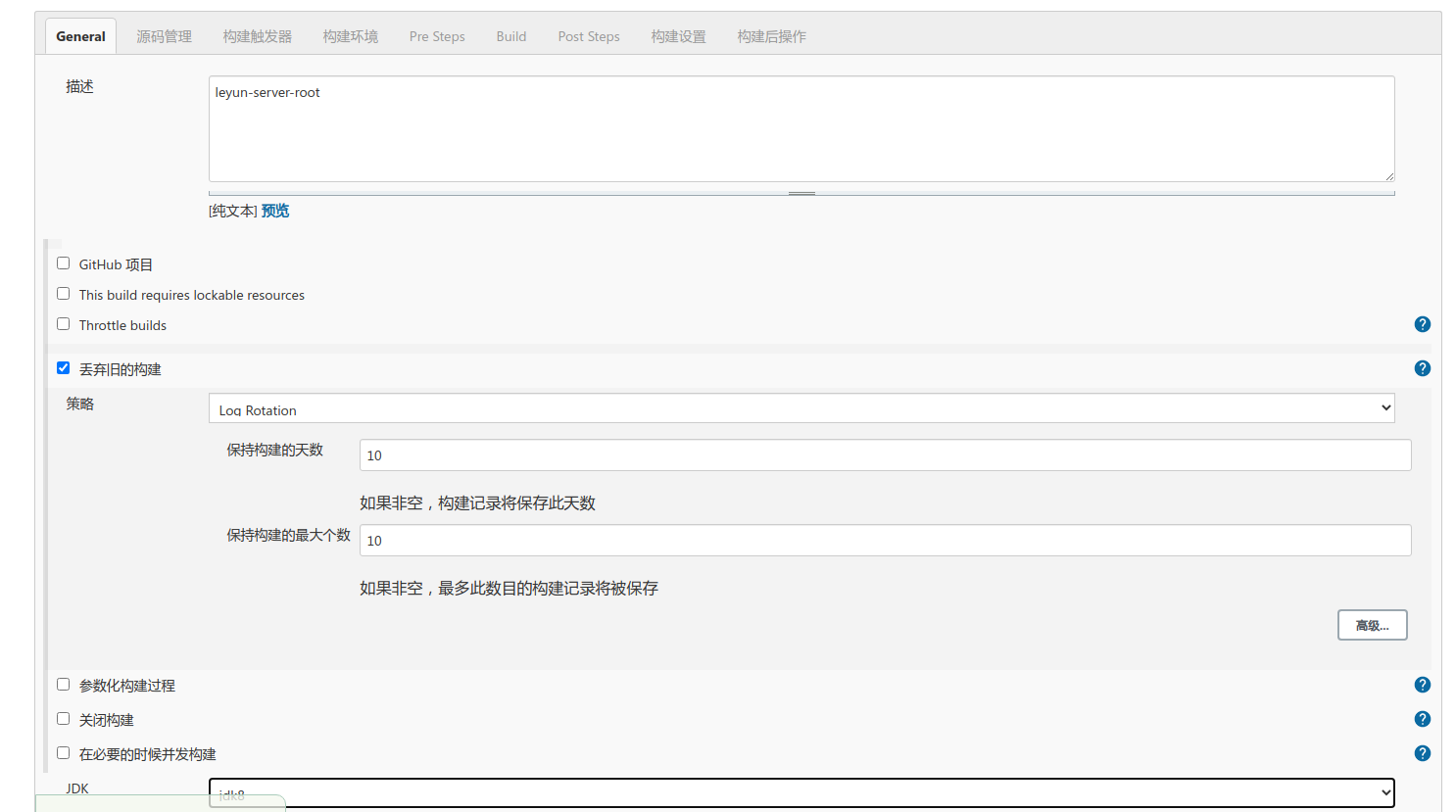Uncheck 丢弃旧的构建 checkbox
1456x812 pixels.
(64, 368)
